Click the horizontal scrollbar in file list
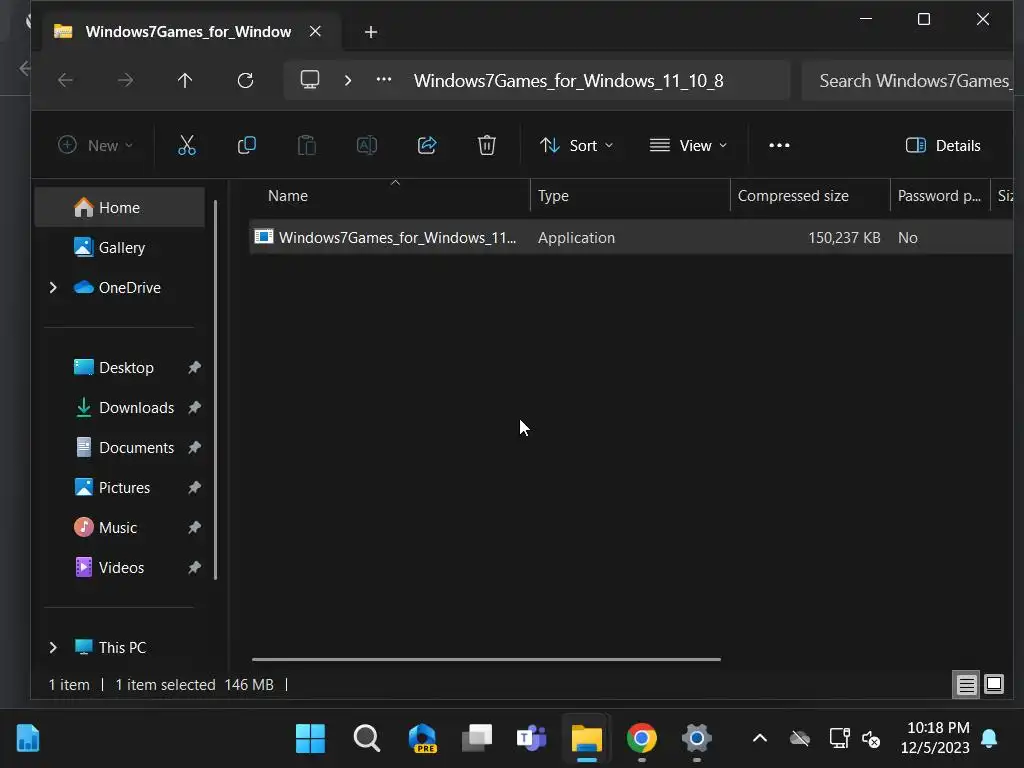 [487, 659]
